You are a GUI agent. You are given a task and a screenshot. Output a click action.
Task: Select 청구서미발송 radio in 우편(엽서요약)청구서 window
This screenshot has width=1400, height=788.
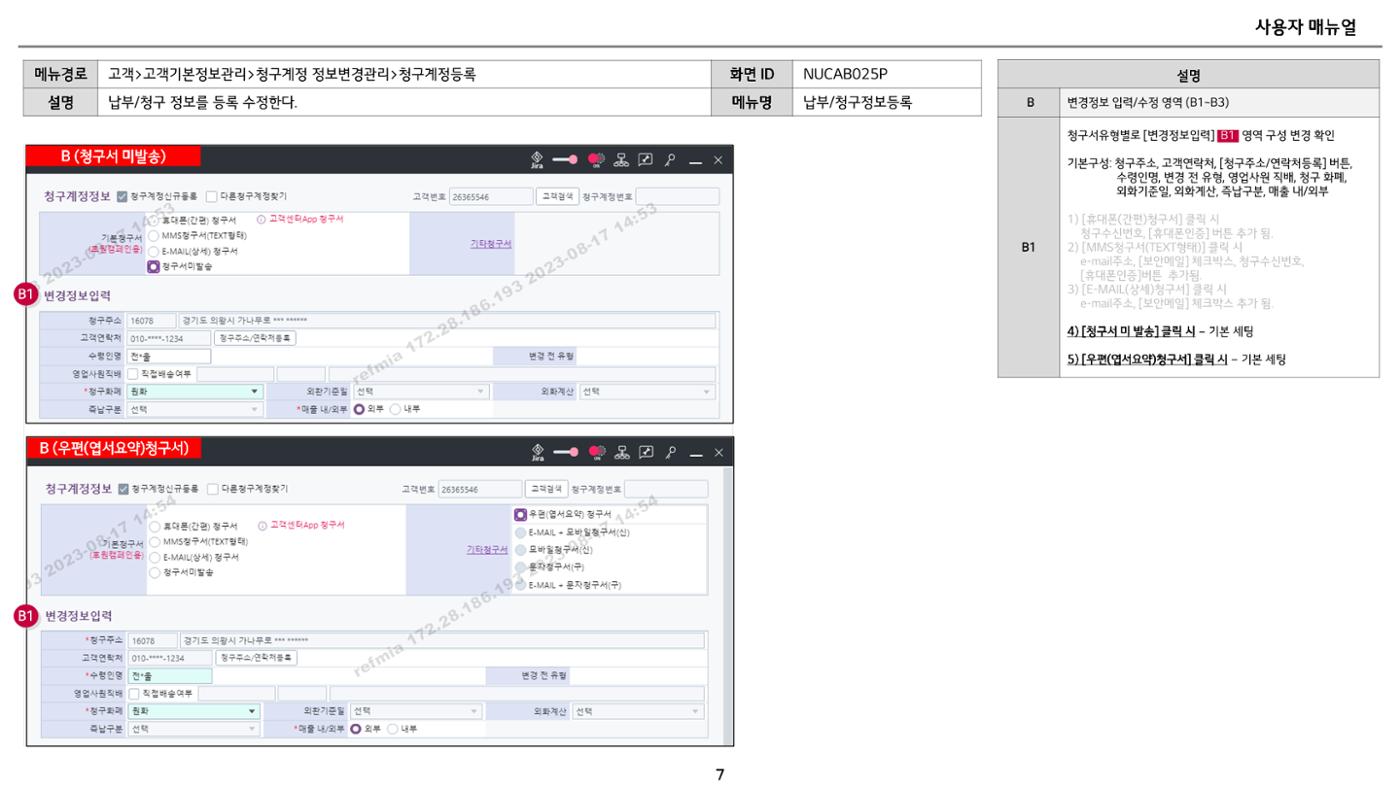pos(154,573)
